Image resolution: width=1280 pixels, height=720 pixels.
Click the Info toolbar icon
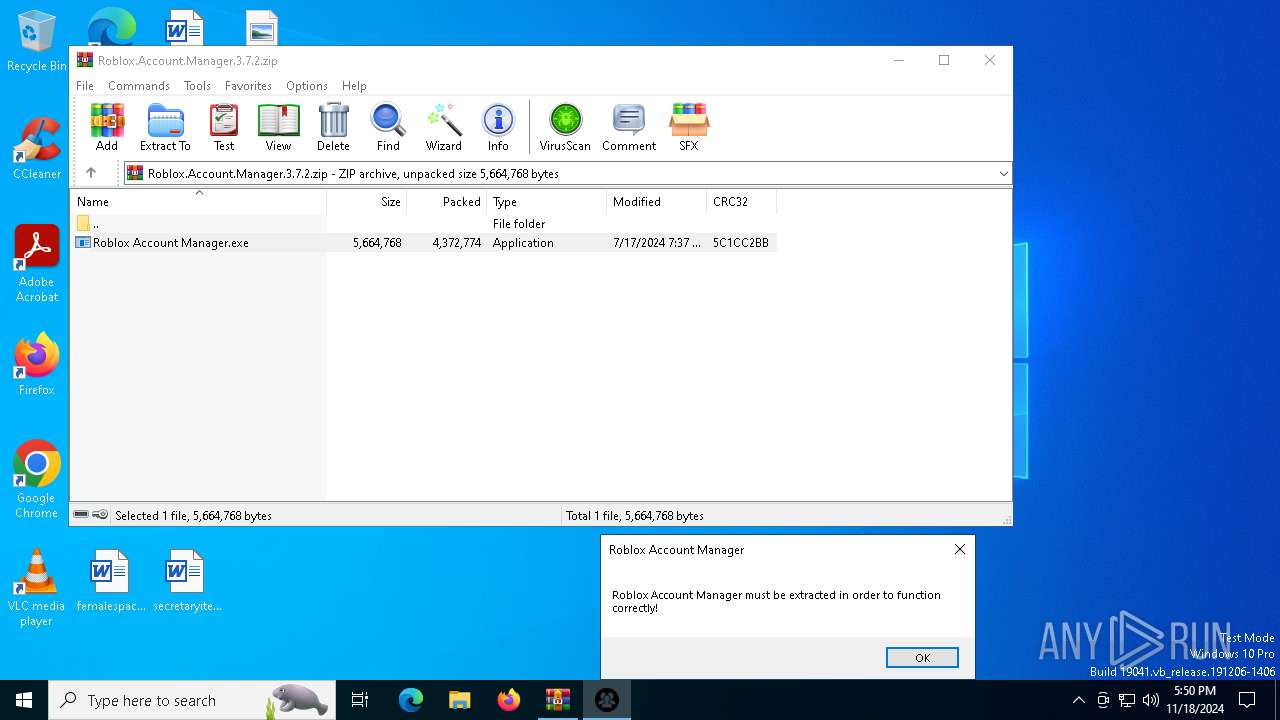(498, 127)
